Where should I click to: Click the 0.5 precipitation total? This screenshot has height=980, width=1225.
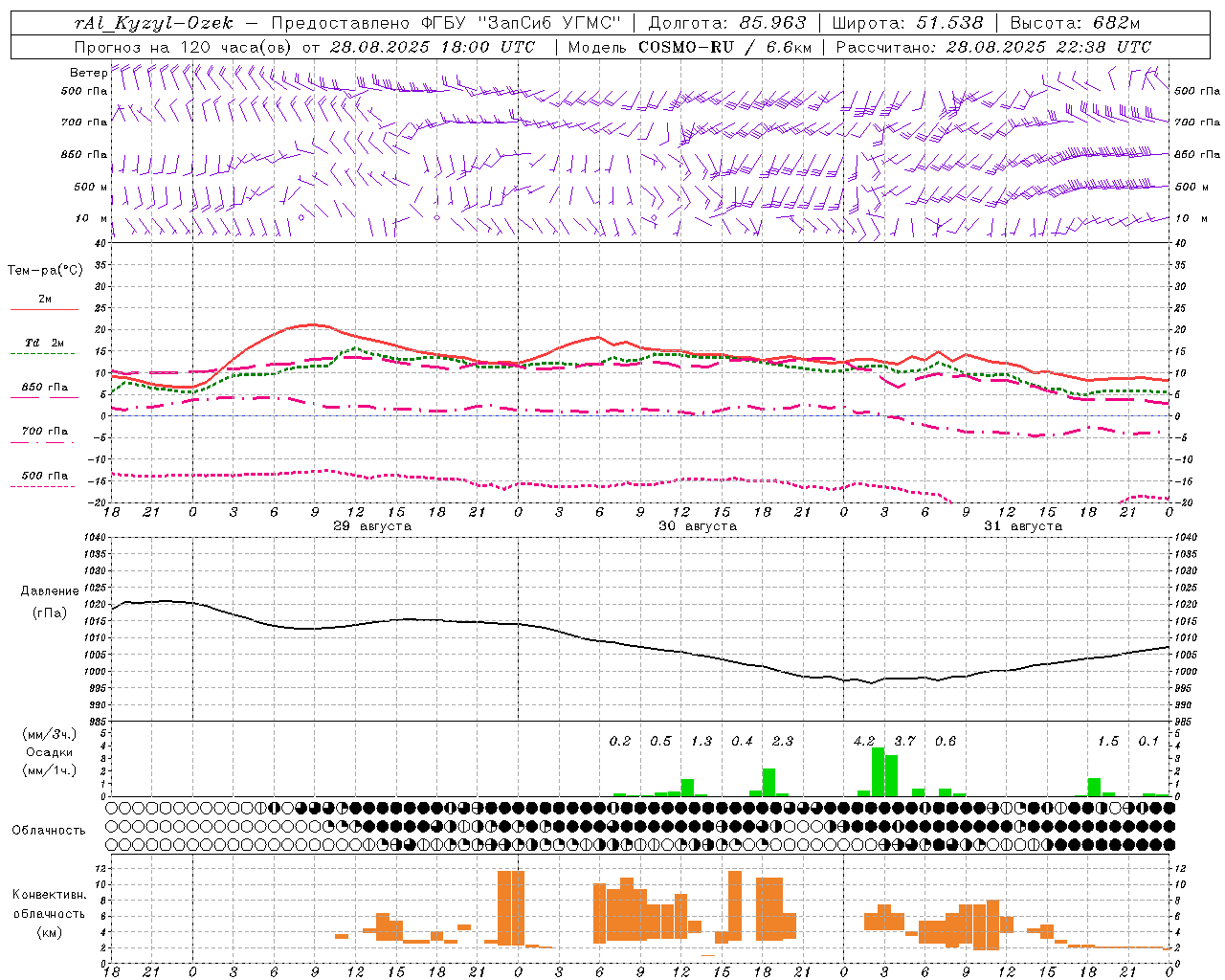660,742
